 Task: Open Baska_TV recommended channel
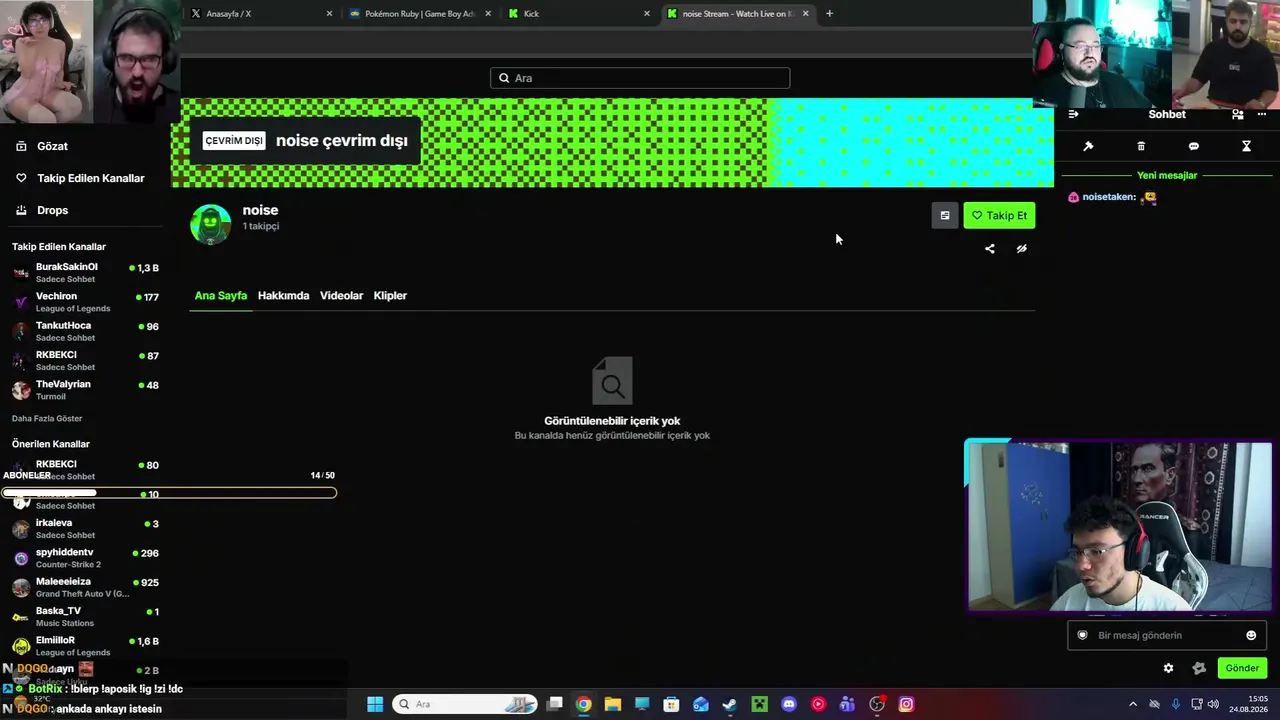coord(86,617)
